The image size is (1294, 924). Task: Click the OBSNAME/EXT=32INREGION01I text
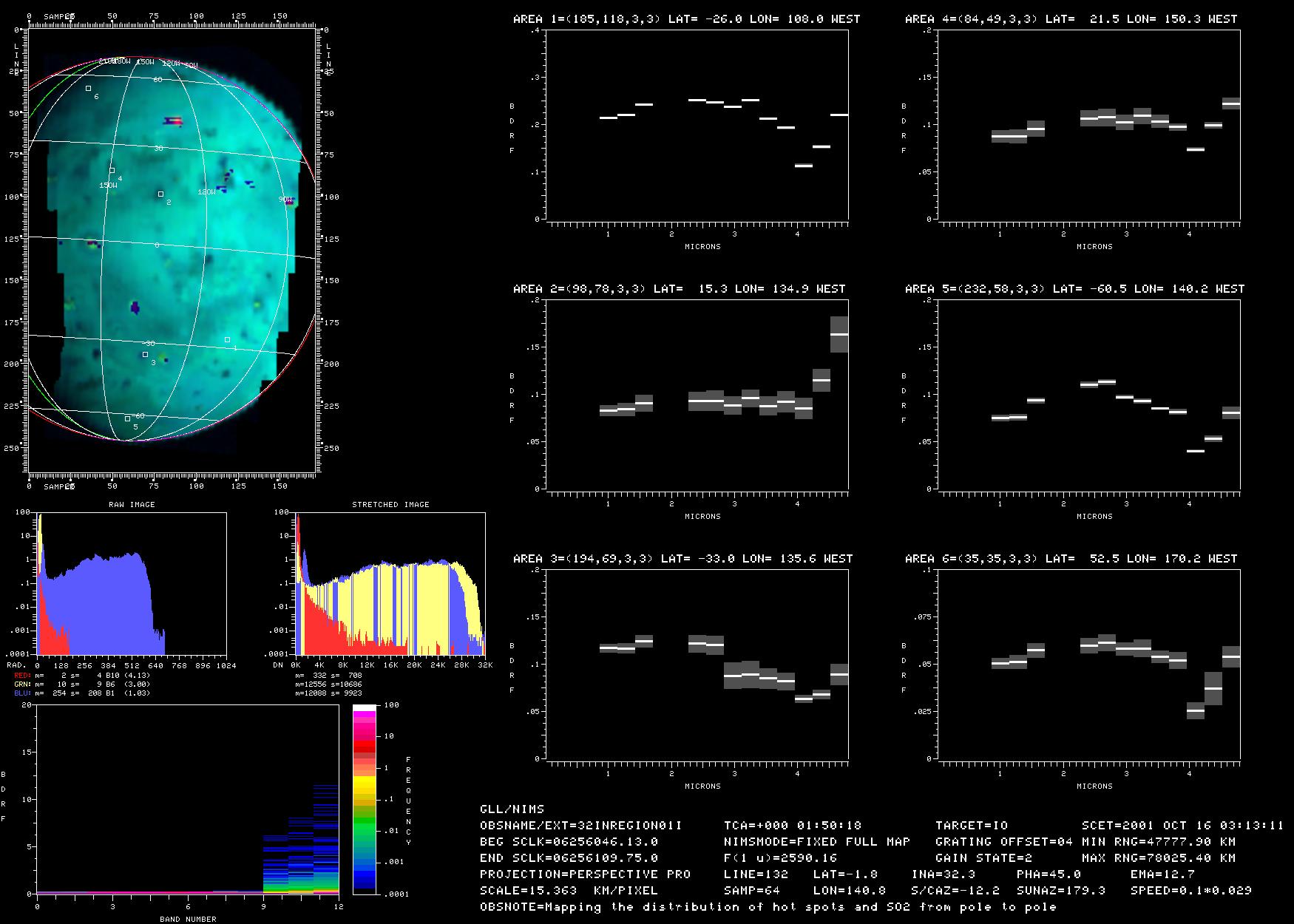(x=580, y=826)
